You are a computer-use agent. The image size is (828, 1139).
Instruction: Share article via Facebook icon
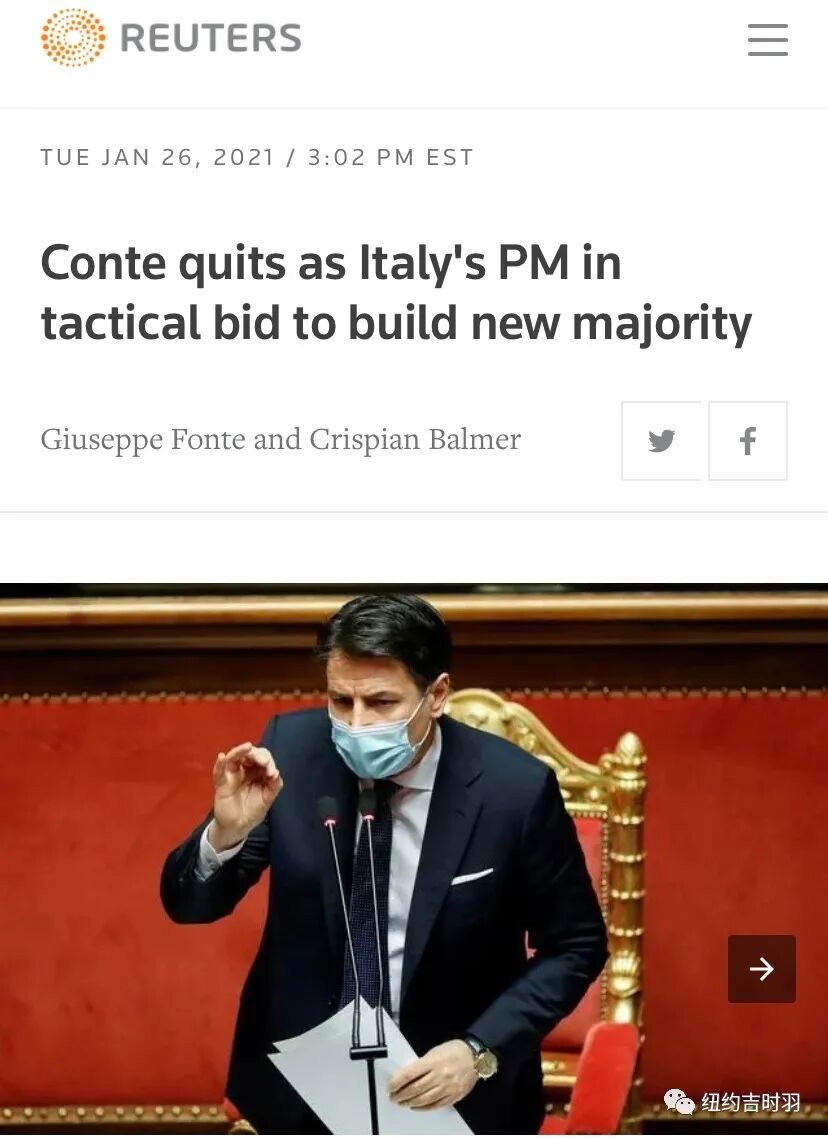tap(747, 440)
